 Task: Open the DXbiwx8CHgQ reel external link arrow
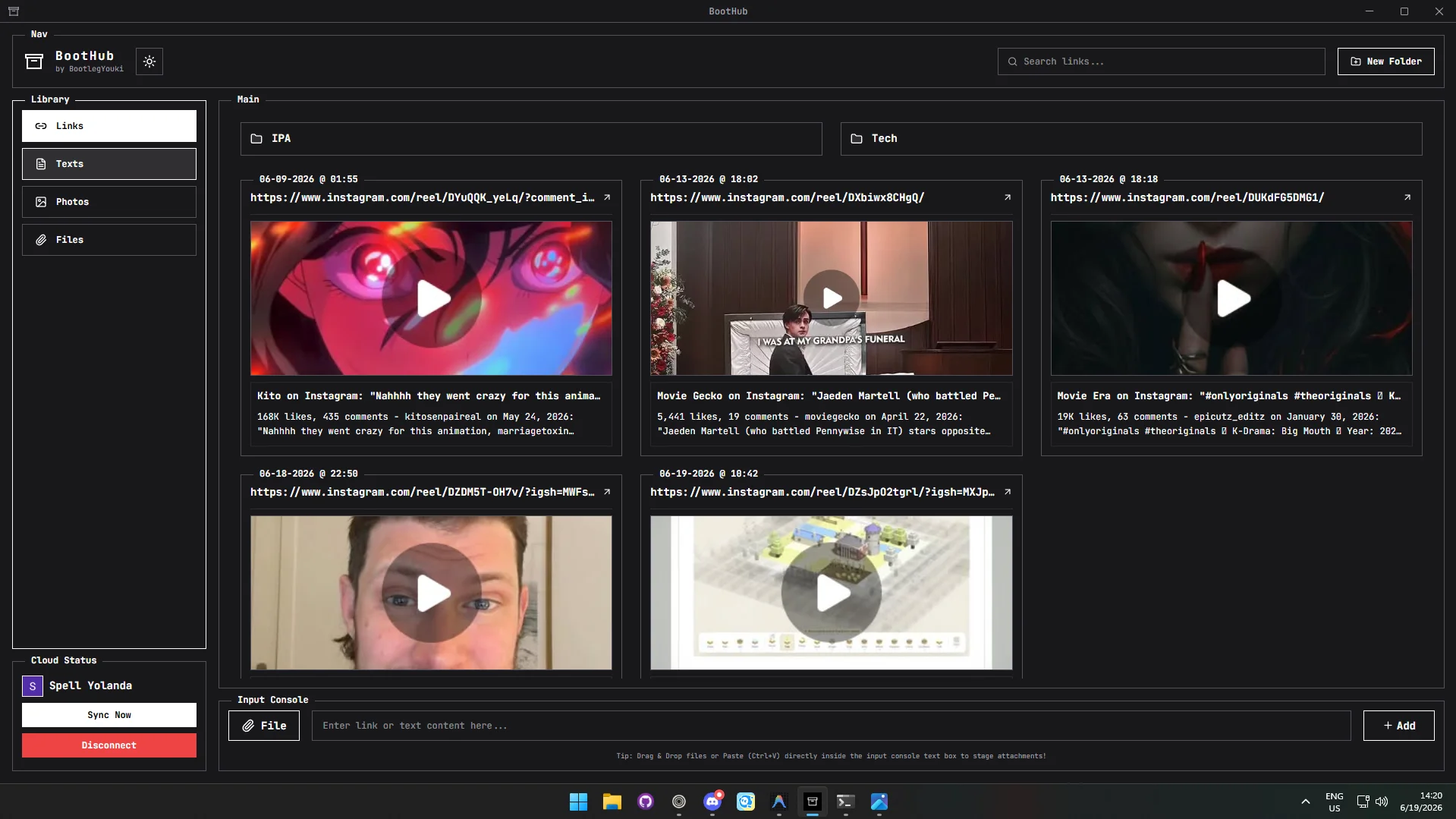[x=1008, y=197]
